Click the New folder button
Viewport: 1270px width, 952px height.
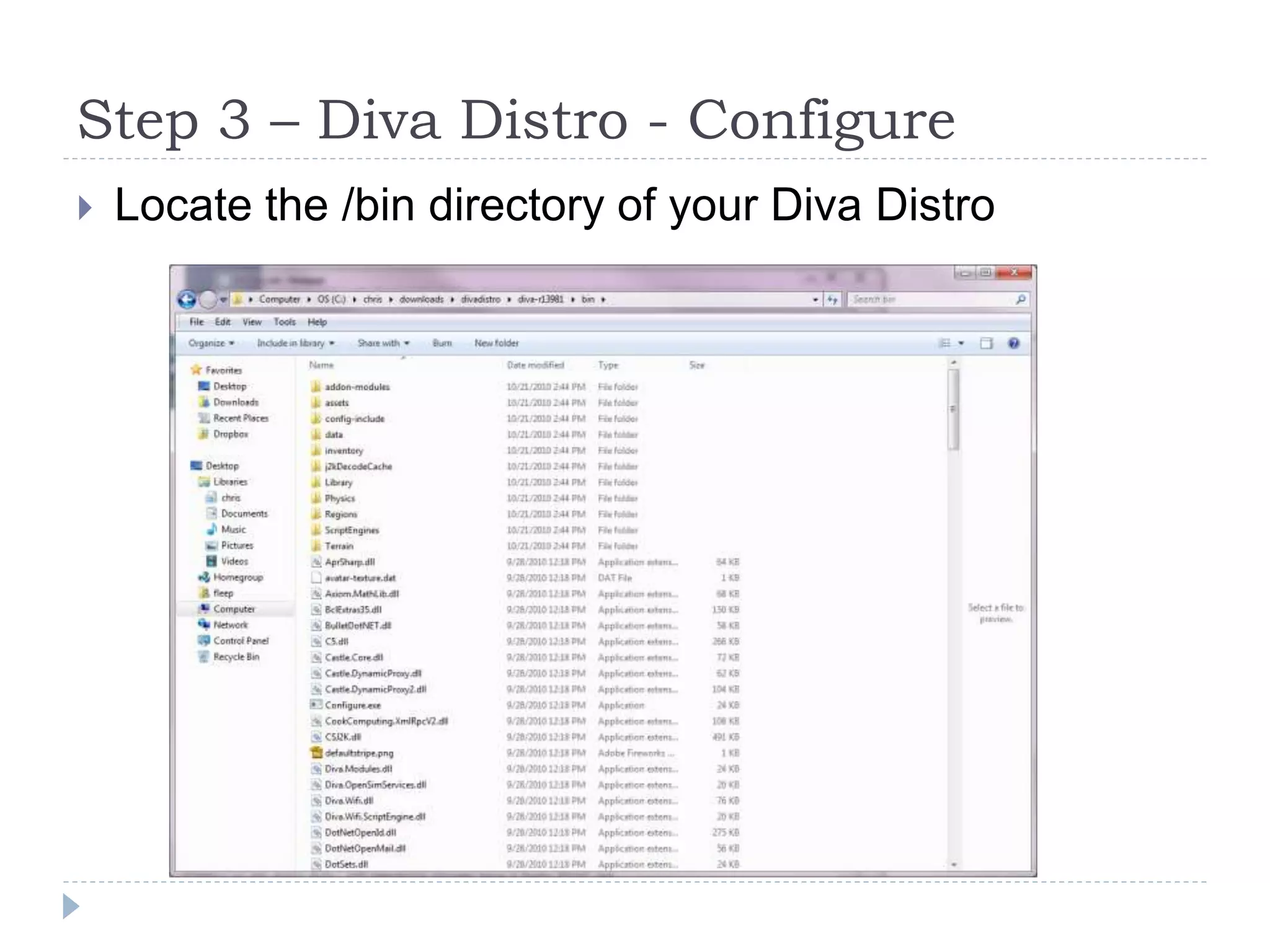tap(497, 343)
